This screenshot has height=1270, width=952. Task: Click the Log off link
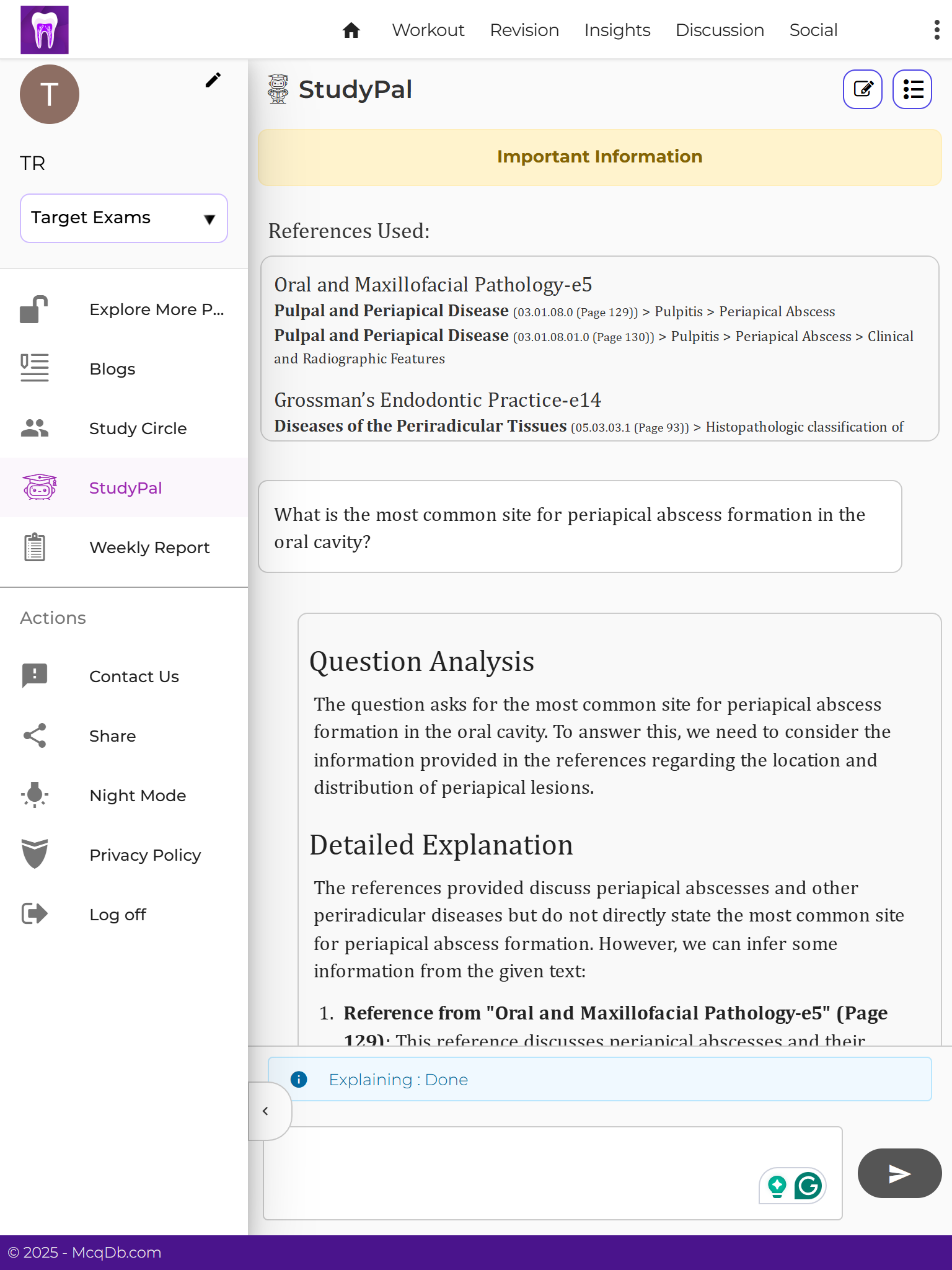(x=118, y=915)
